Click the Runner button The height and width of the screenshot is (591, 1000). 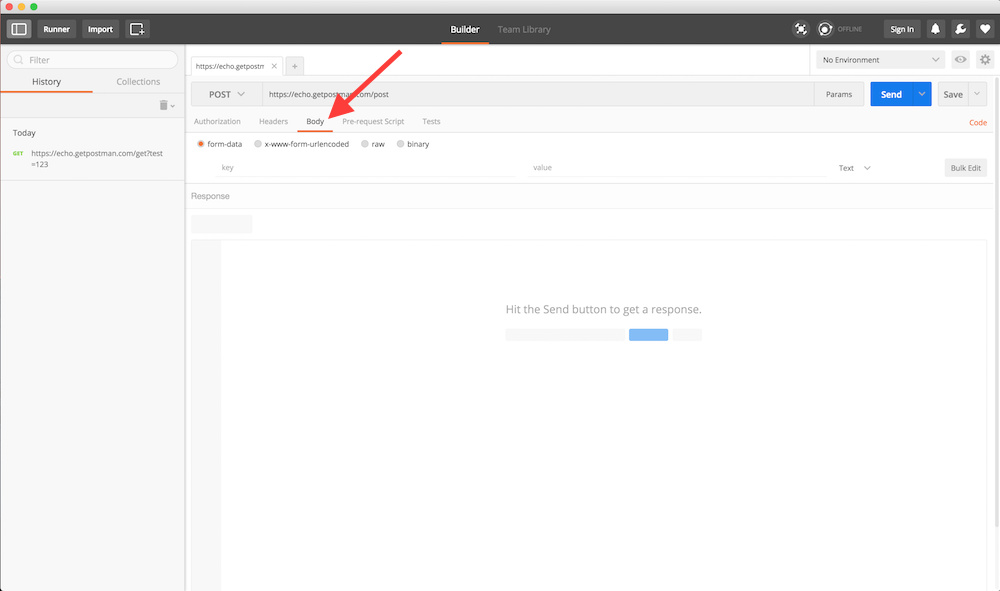57,29
